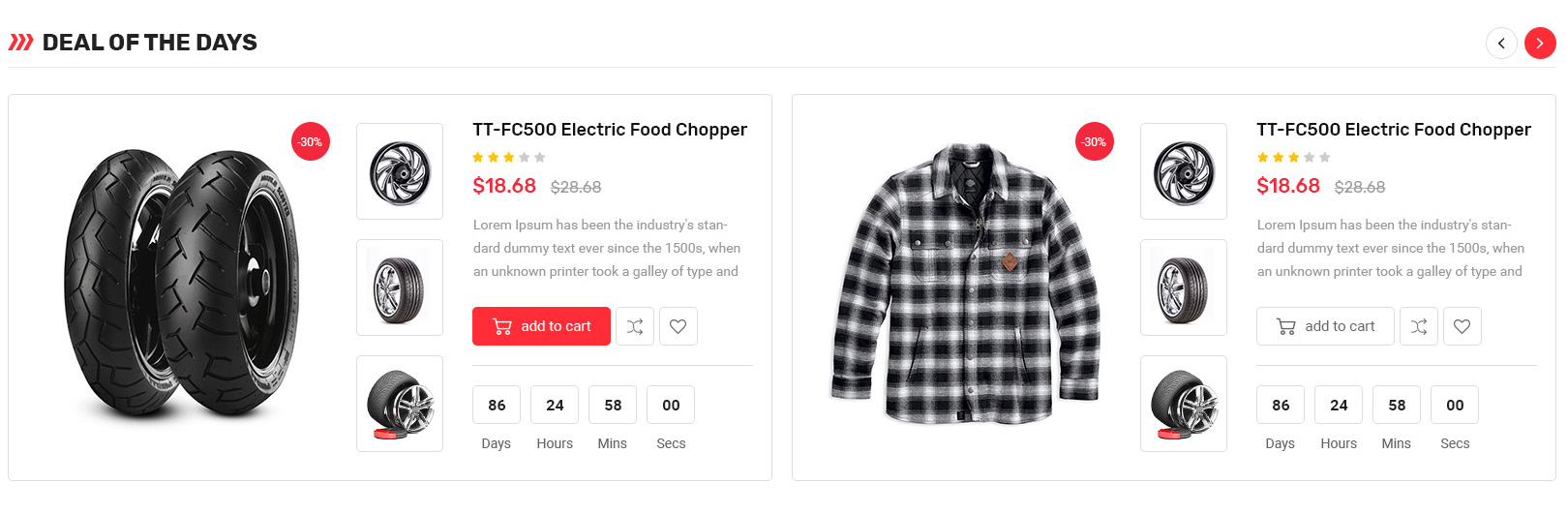
Task: Click star rating under second product title
Action: point(1293,157)
